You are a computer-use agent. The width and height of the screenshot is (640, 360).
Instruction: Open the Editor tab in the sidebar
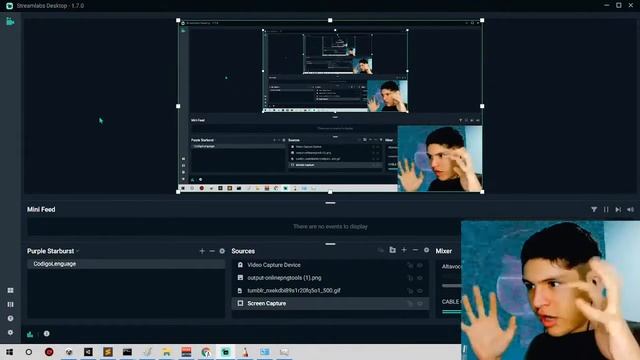point(10,21)
